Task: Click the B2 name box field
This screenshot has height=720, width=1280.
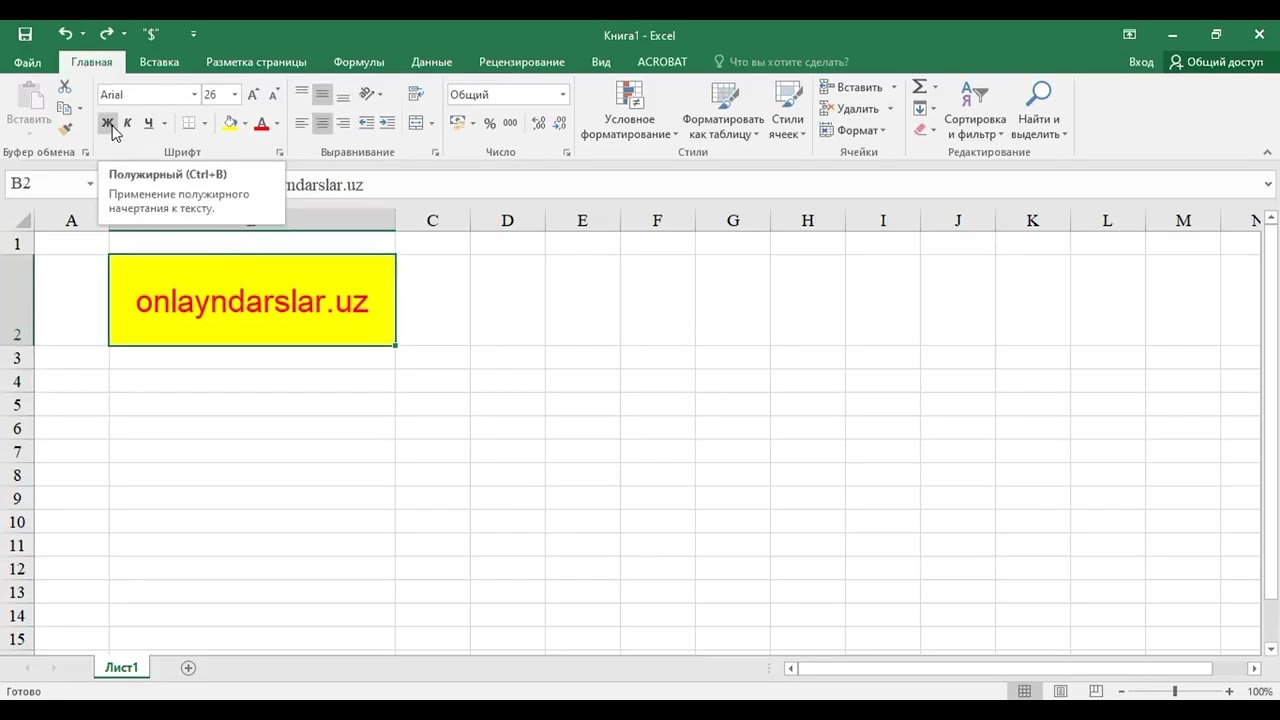Action: tap(43, 184)
